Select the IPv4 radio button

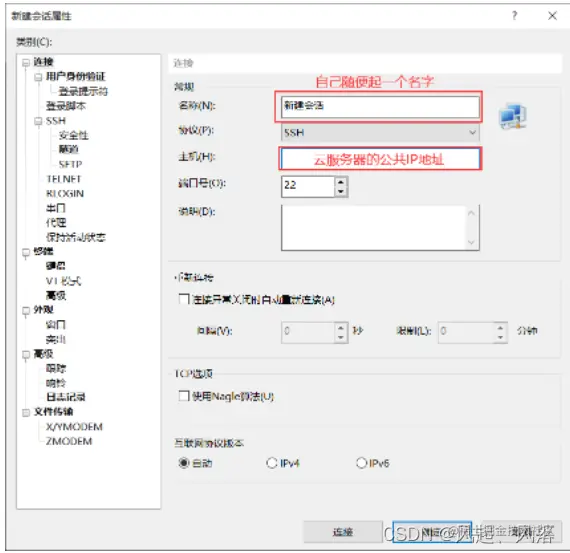(272, 462)
